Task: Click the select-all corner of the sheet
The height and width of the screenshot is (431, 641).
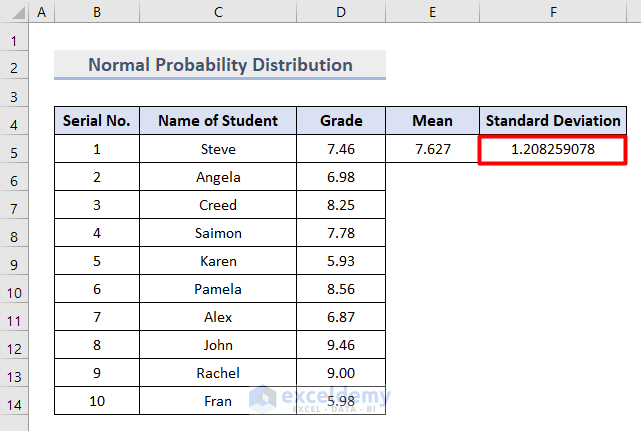Action: [x=14, y=14]
